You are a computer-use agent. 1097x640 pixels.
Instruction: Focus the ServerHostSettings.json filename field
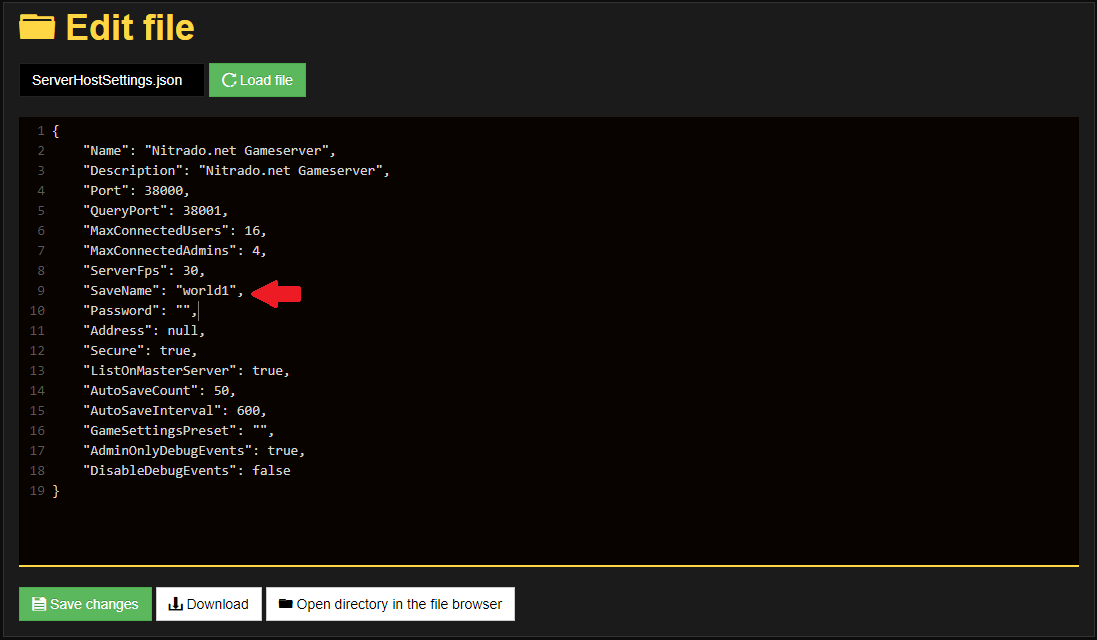click(111, 80)
